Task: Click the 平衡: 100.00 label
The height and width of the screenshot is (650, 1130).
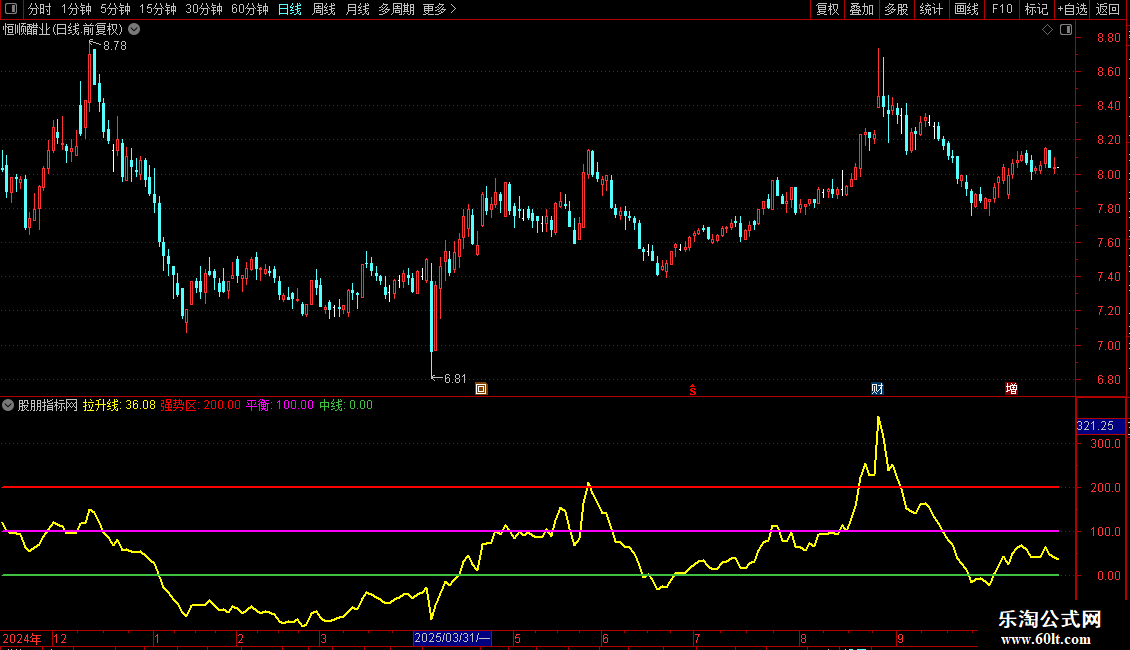Action: (x=280, y=405)
